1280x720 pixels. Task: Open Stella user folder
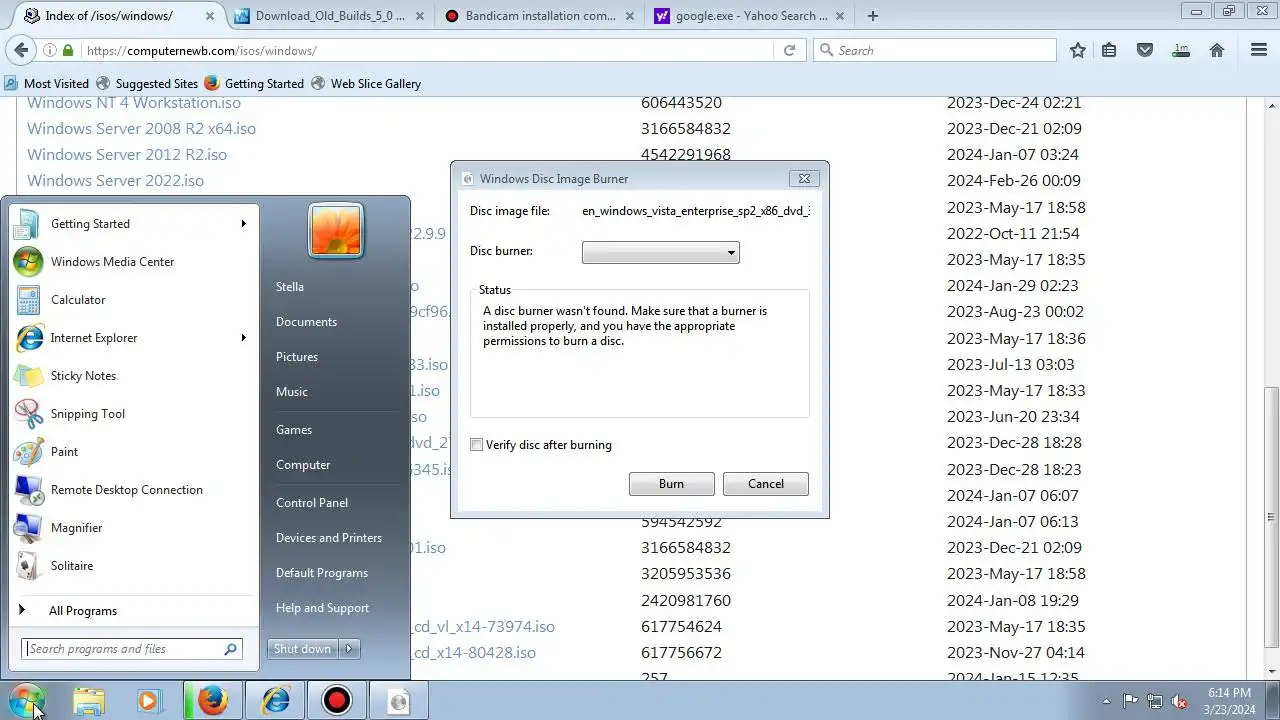[x=290, y=287]
